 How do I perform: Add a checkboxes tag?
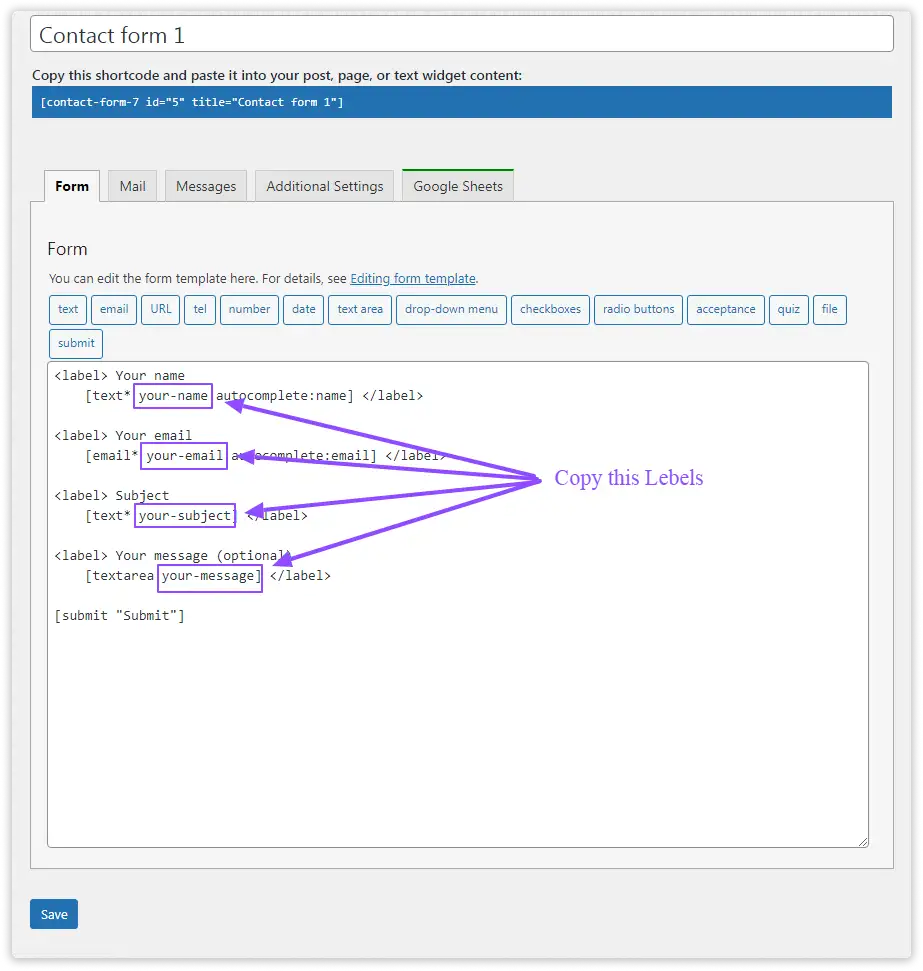[550, 310]
